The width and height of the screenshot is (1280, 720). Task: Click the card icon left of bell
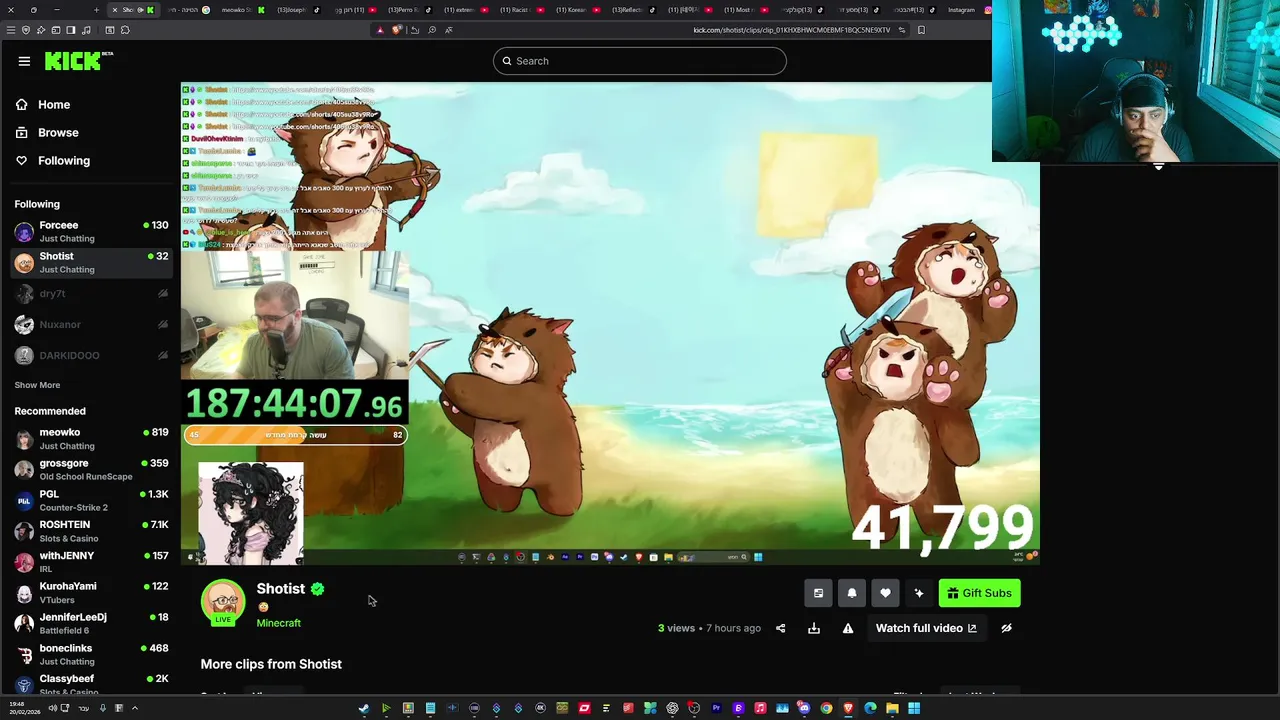(x=818, y=593)
